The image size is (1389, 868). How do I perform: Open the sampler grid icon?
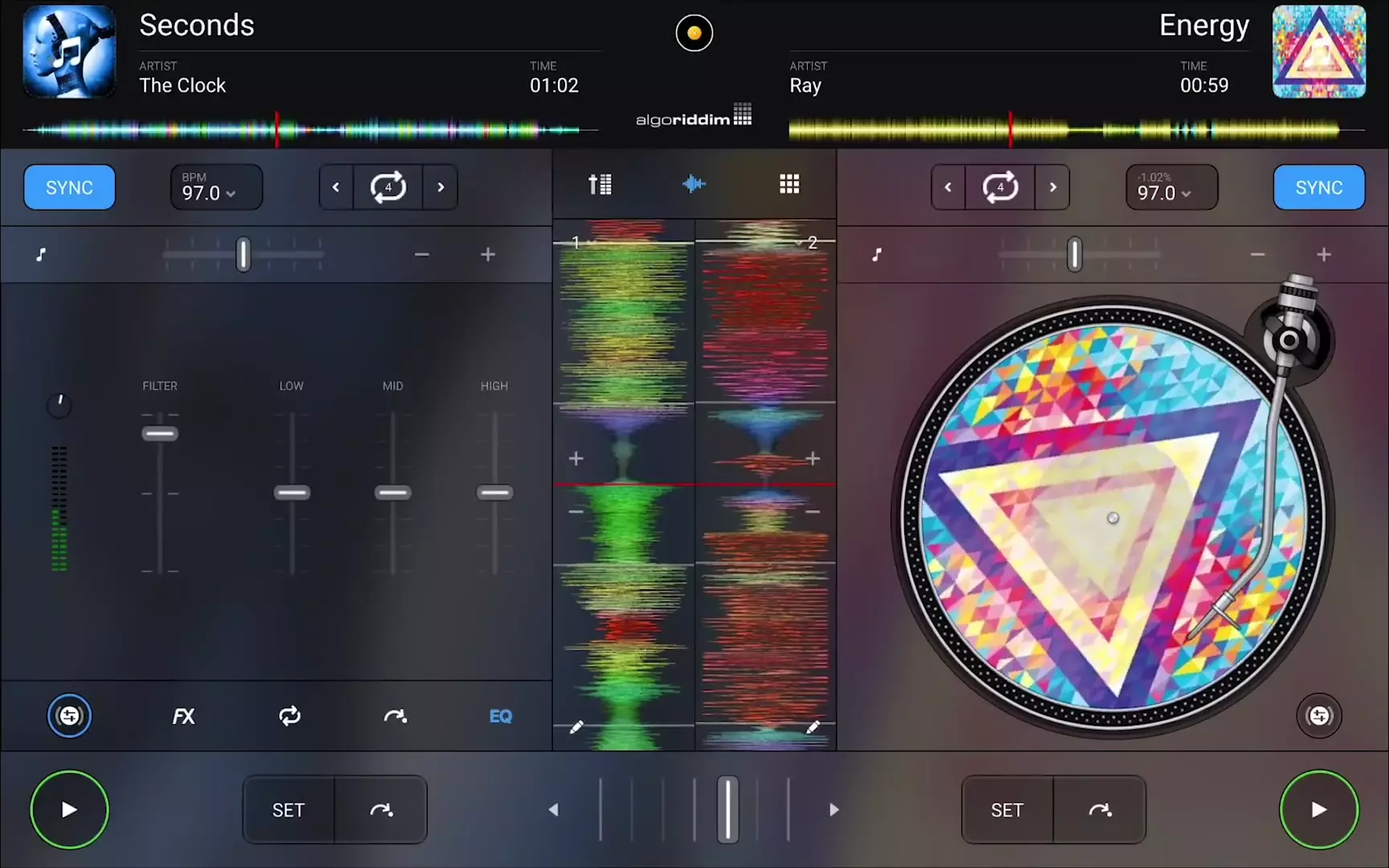789,185
